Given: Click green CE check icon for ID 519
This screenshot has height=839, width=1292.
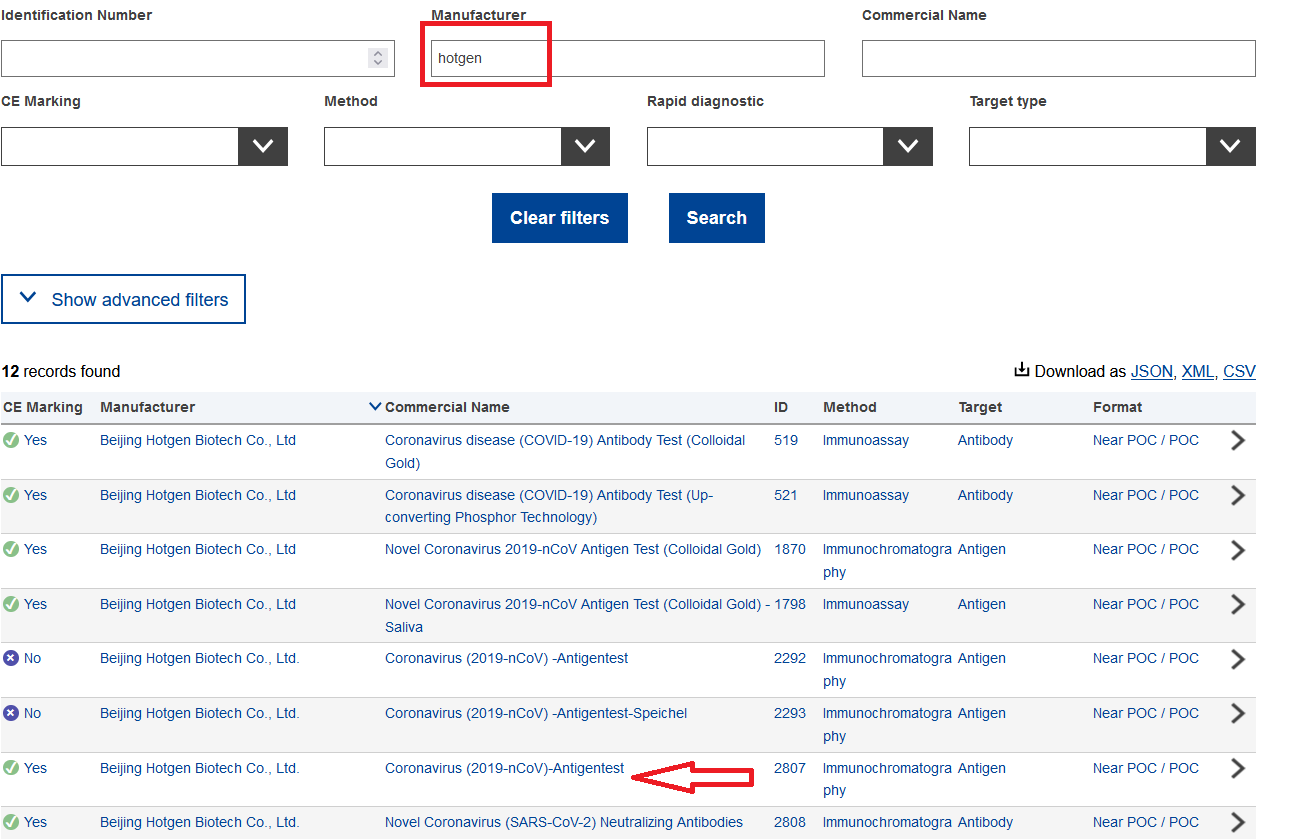Looking at the screenshot, I should (11, 440).
